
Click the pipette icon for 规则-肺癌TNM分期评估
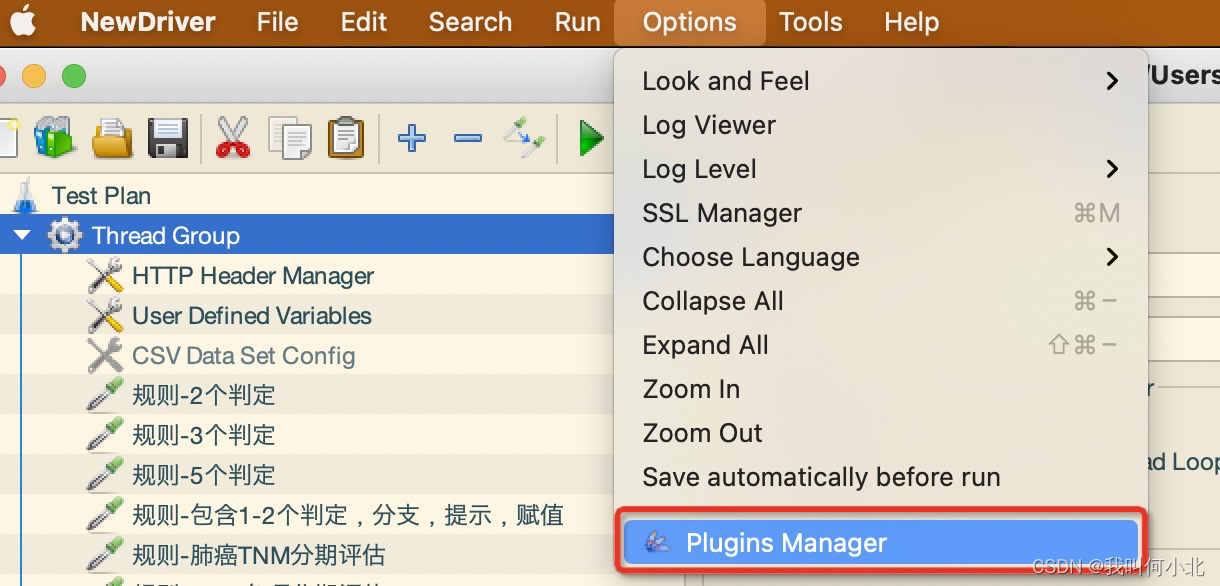105,555
